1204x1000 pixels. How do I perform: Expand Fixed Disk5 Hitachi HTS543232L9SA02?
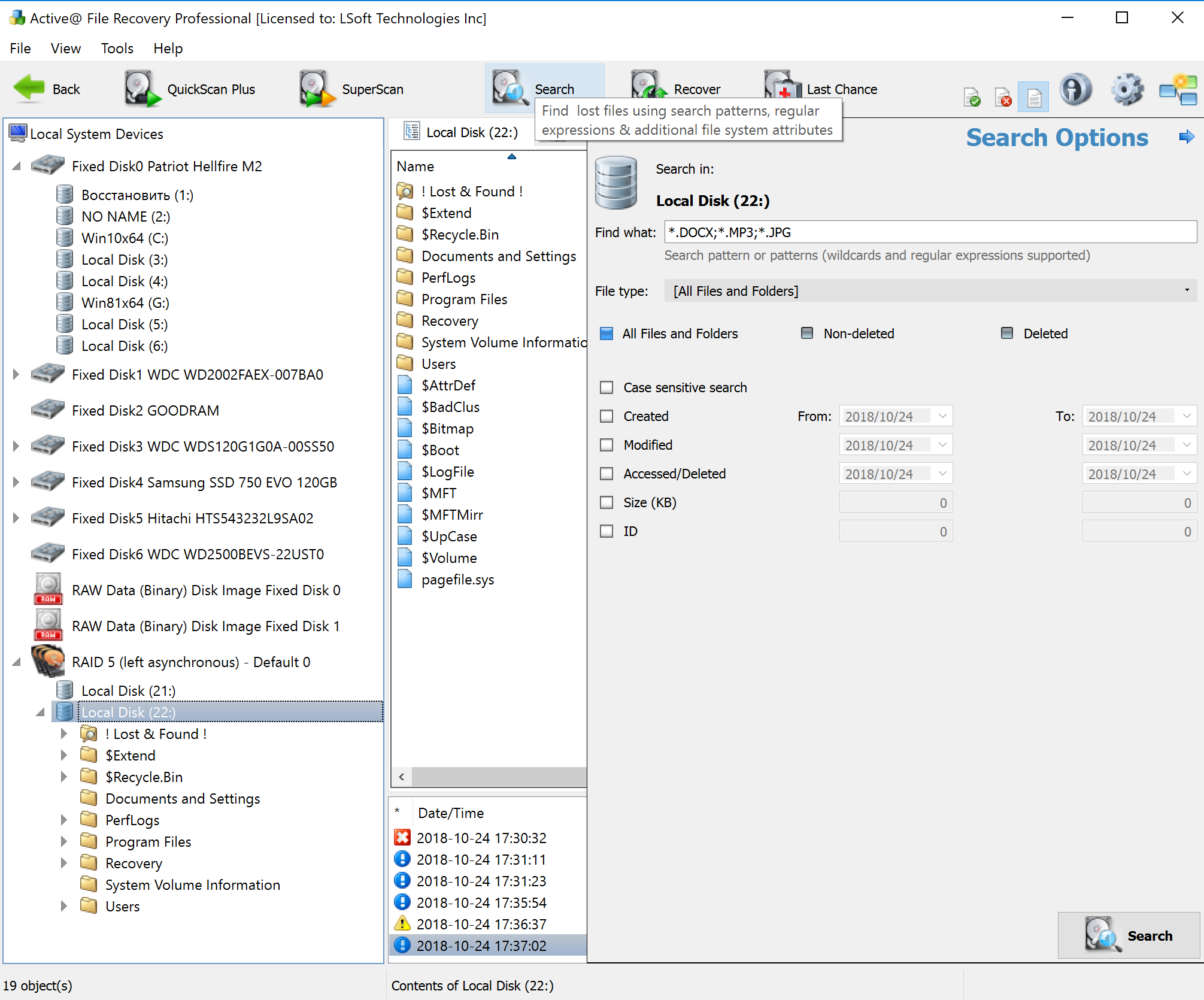tap(17, 519)
